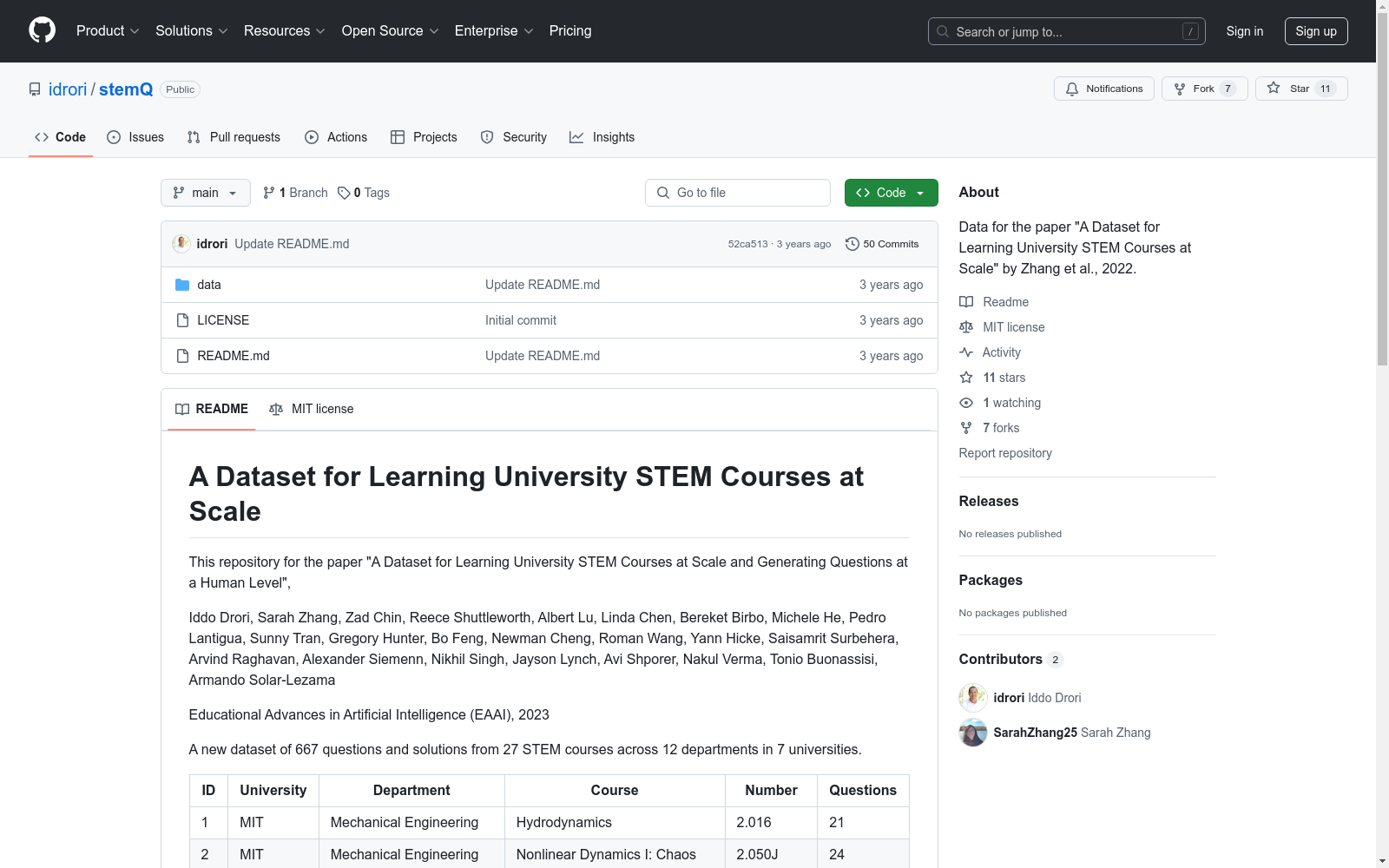The height and width of the screenshot is (868, 1389).
Task: Click the Go to file search field
Action: pos(738,193)
